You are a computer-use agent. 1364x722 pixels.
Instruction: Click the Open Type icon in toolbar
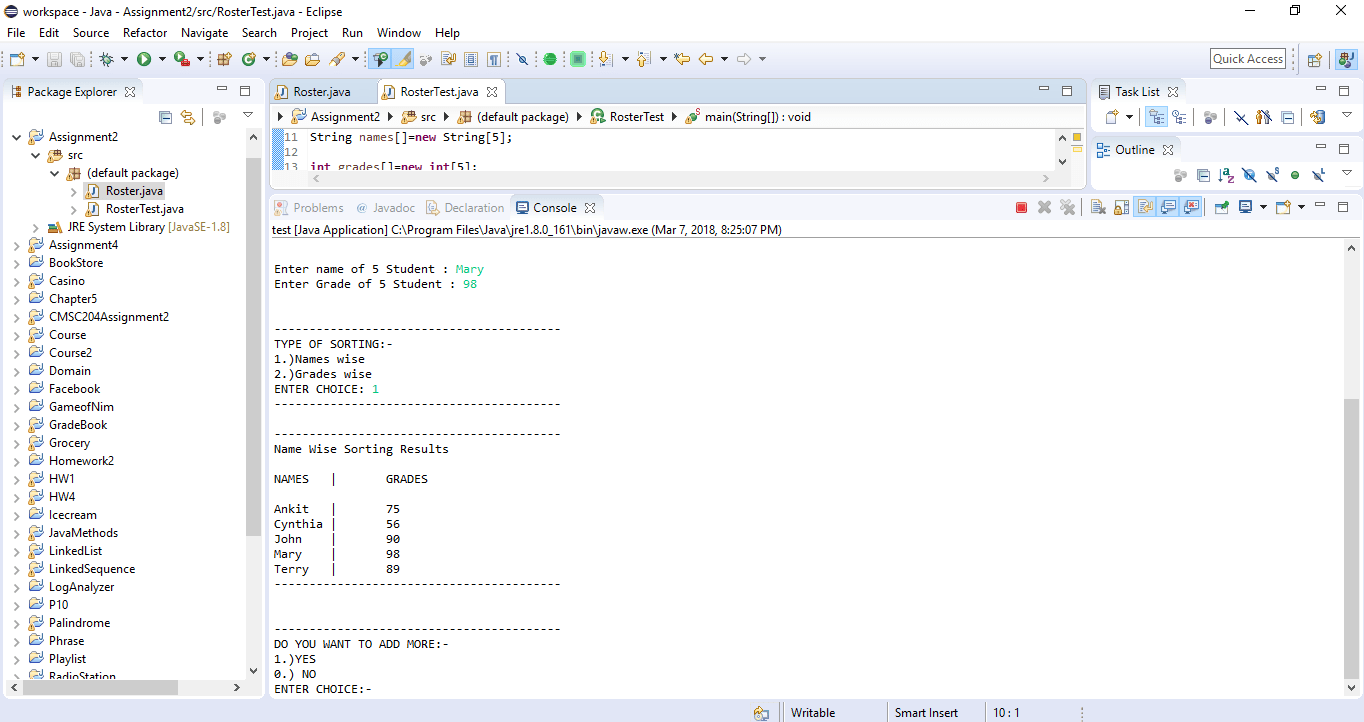tap(290, 59)
